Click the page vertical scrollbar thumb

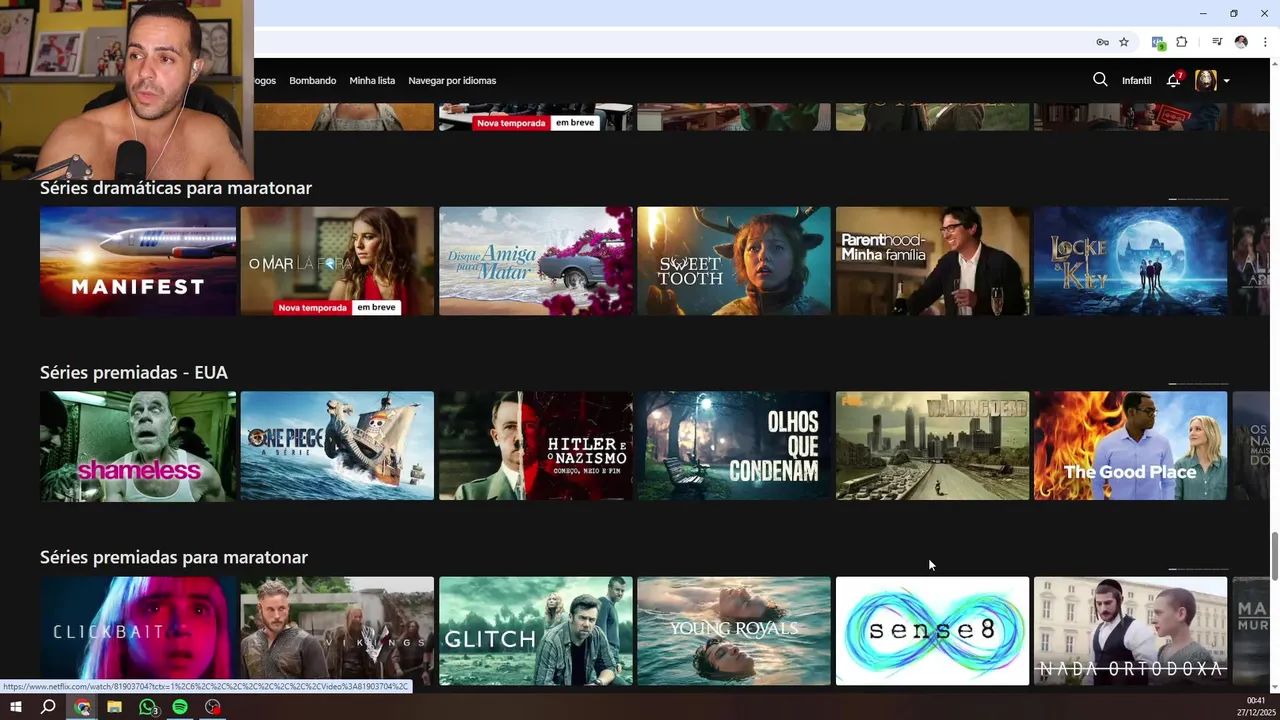[1275, 556]
